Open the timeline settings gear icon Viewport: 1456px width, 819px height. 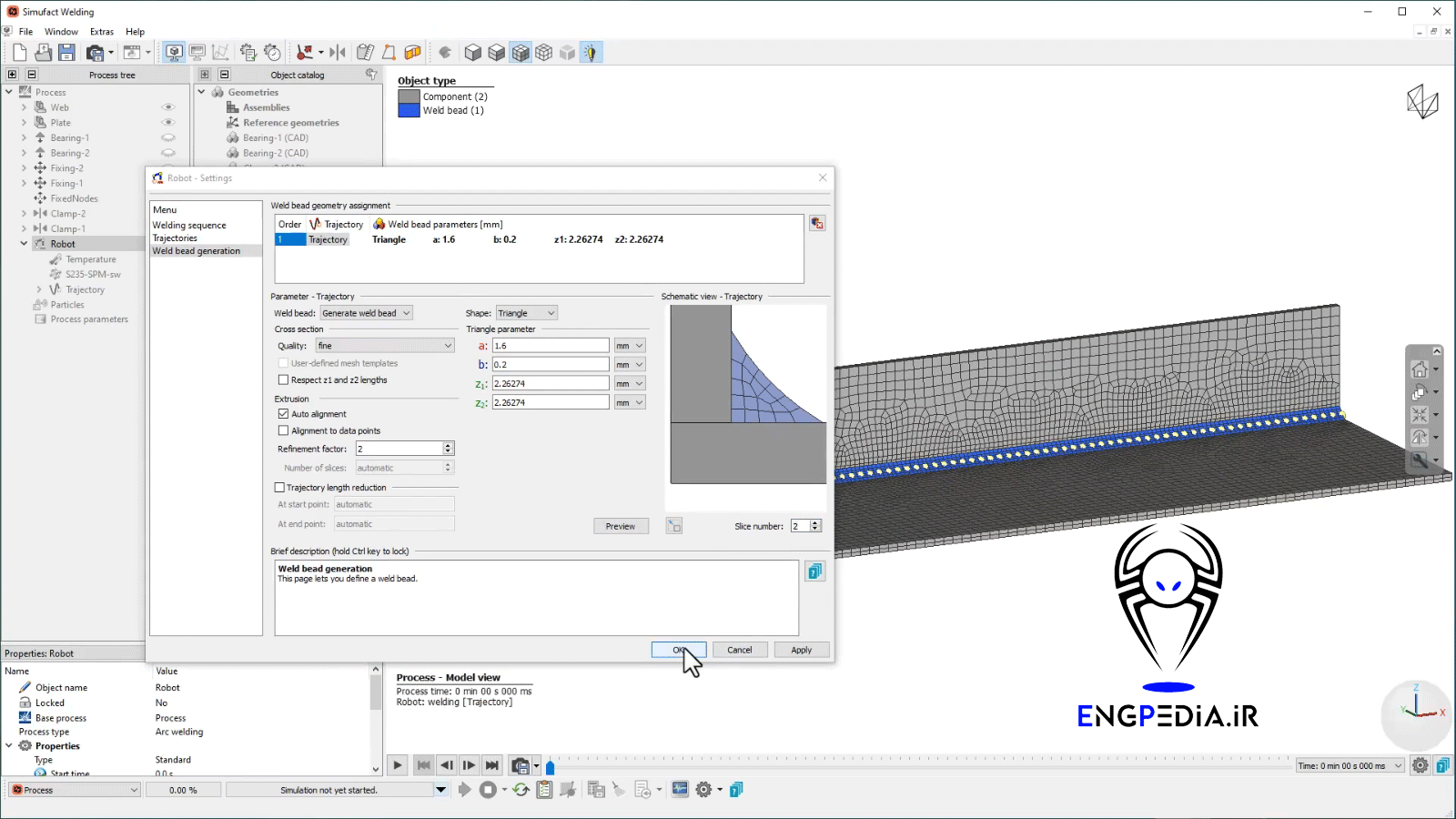(1421, 765)
